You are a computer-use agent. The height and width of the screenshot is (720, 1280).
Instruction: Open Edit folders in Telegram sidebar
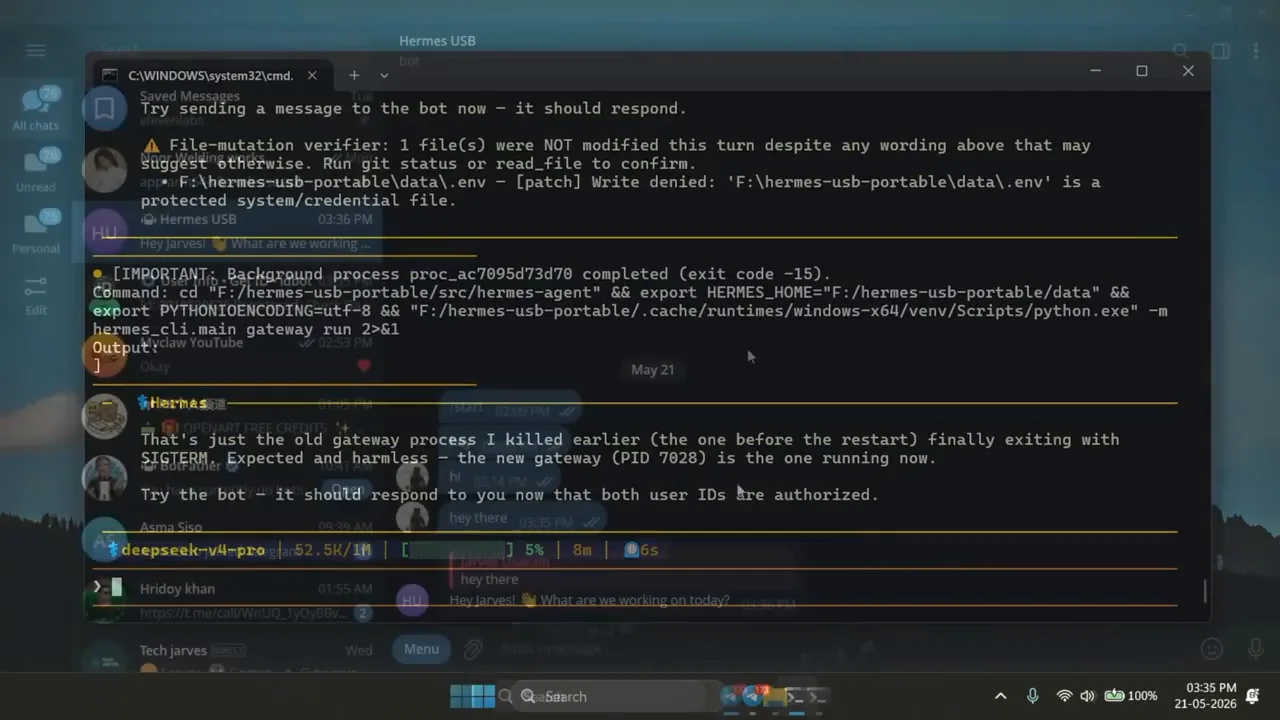pos(36,295)
